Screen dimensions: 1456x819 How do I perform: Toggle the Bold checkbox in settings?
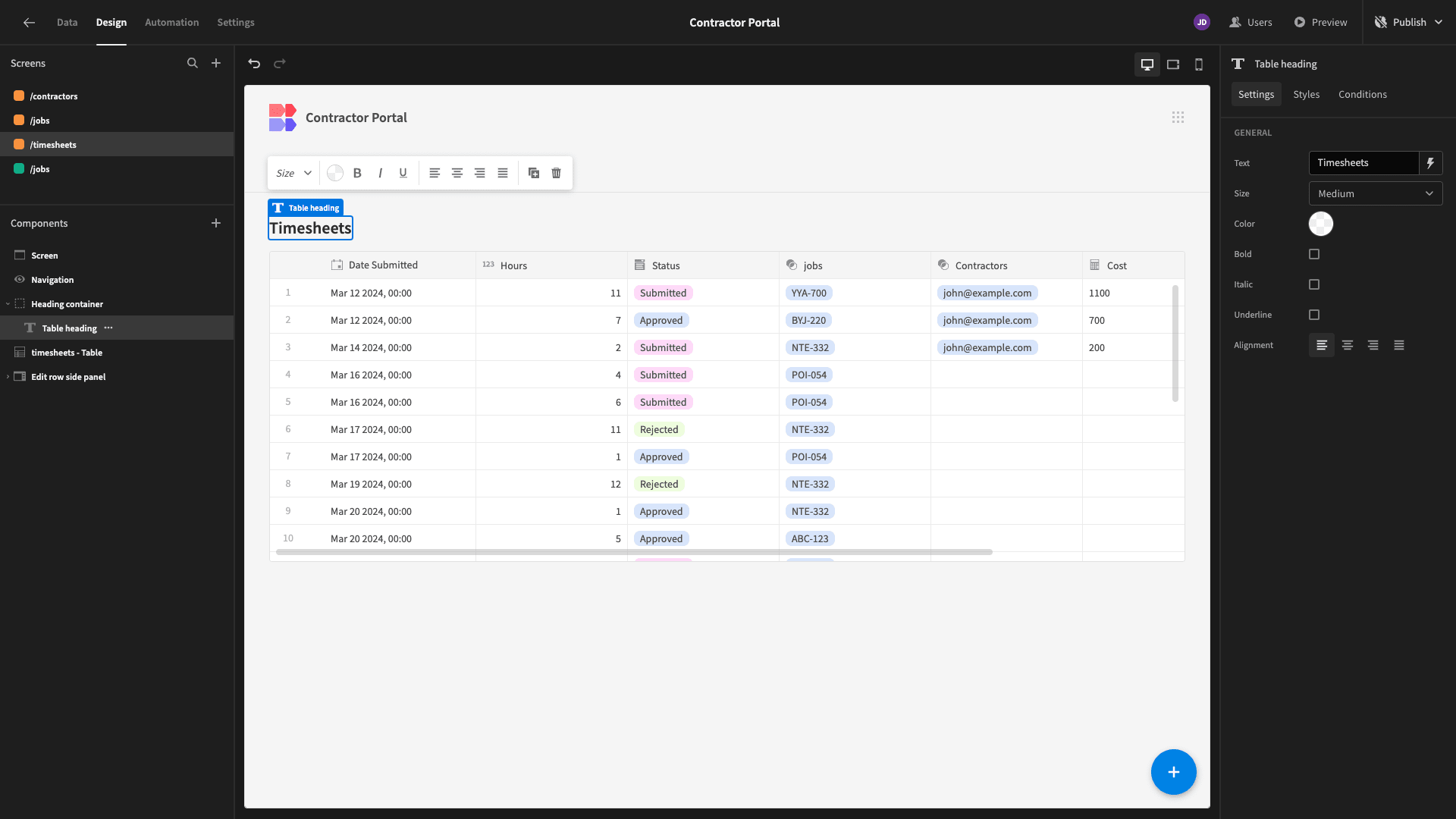pyautogui.click(x=1314, y=254)
